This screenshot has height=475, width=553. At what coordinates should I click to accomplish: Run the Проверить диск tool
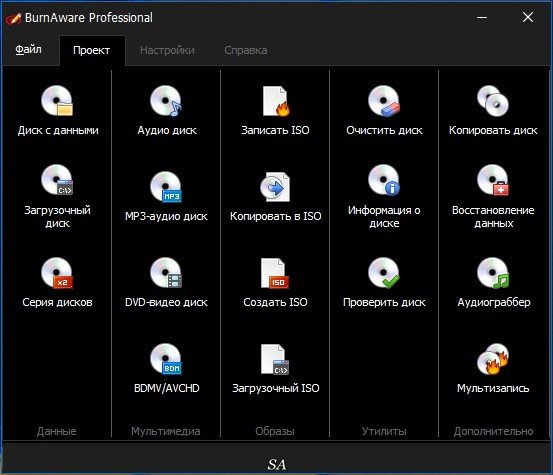coord(384,273)
